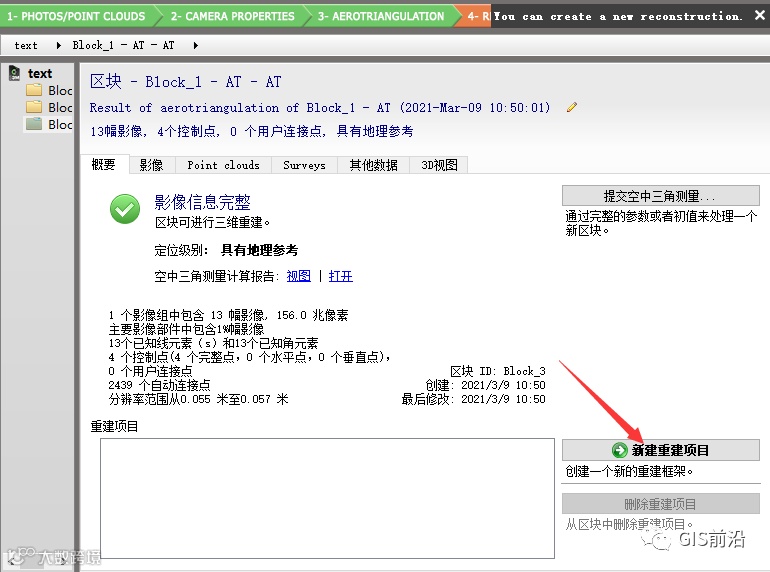The height and width of the screenshot is (572, 770).
Task: Open the Point clouds tab
Action: coord(223,165)
